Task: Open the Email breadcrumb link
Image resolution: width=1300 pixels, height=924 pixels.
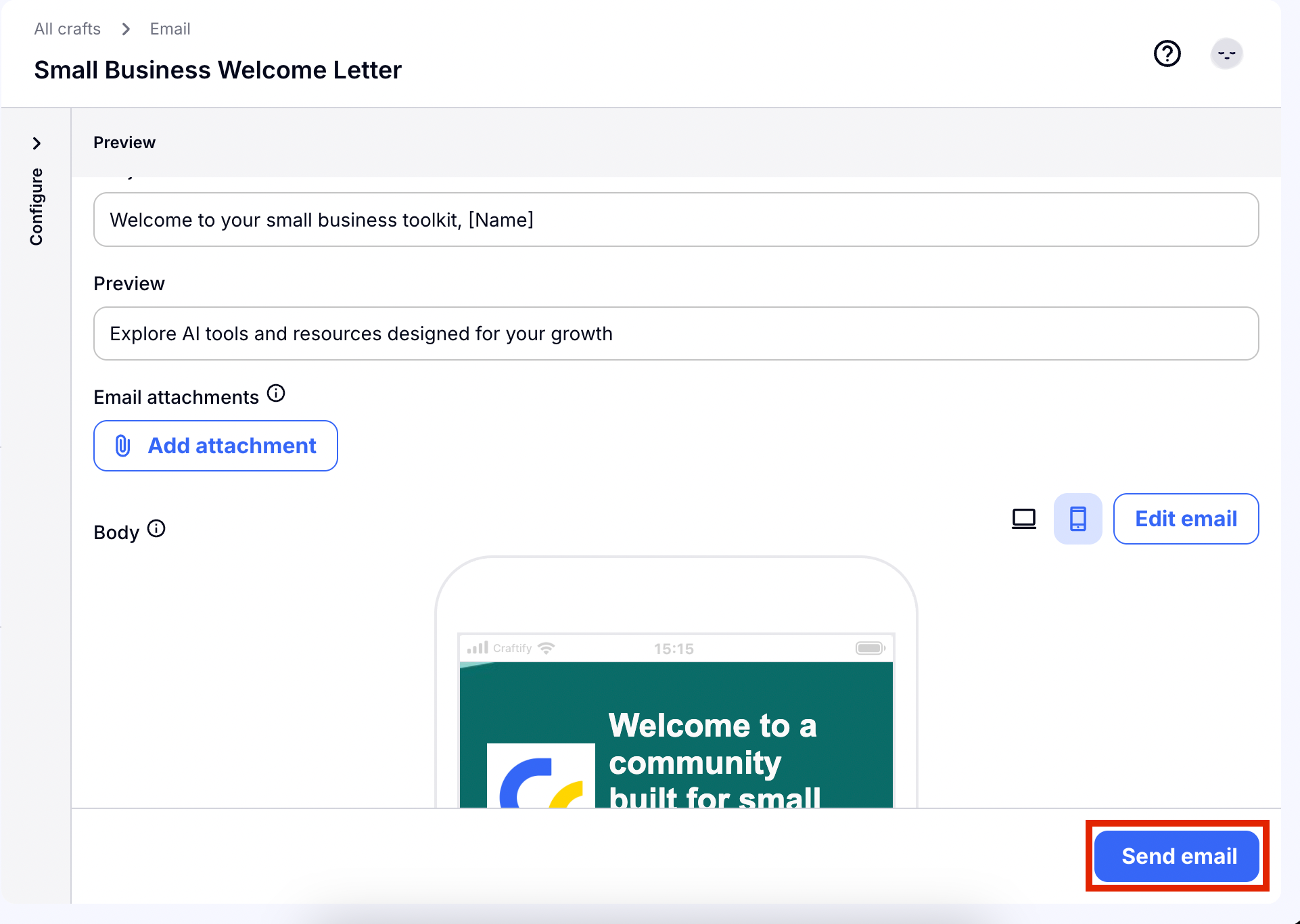Action: pyautogui.click(x=170, y=29)
